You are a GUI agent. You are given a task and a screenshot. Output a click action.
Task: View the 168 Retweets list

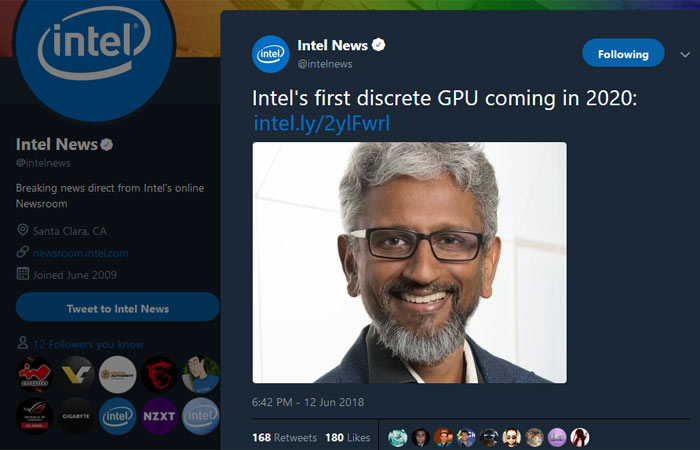[284, 438]
